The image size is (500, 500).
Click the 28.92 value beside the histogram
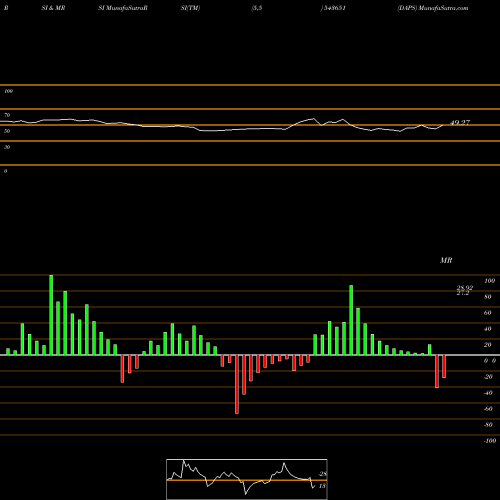(x=465, y=288)
